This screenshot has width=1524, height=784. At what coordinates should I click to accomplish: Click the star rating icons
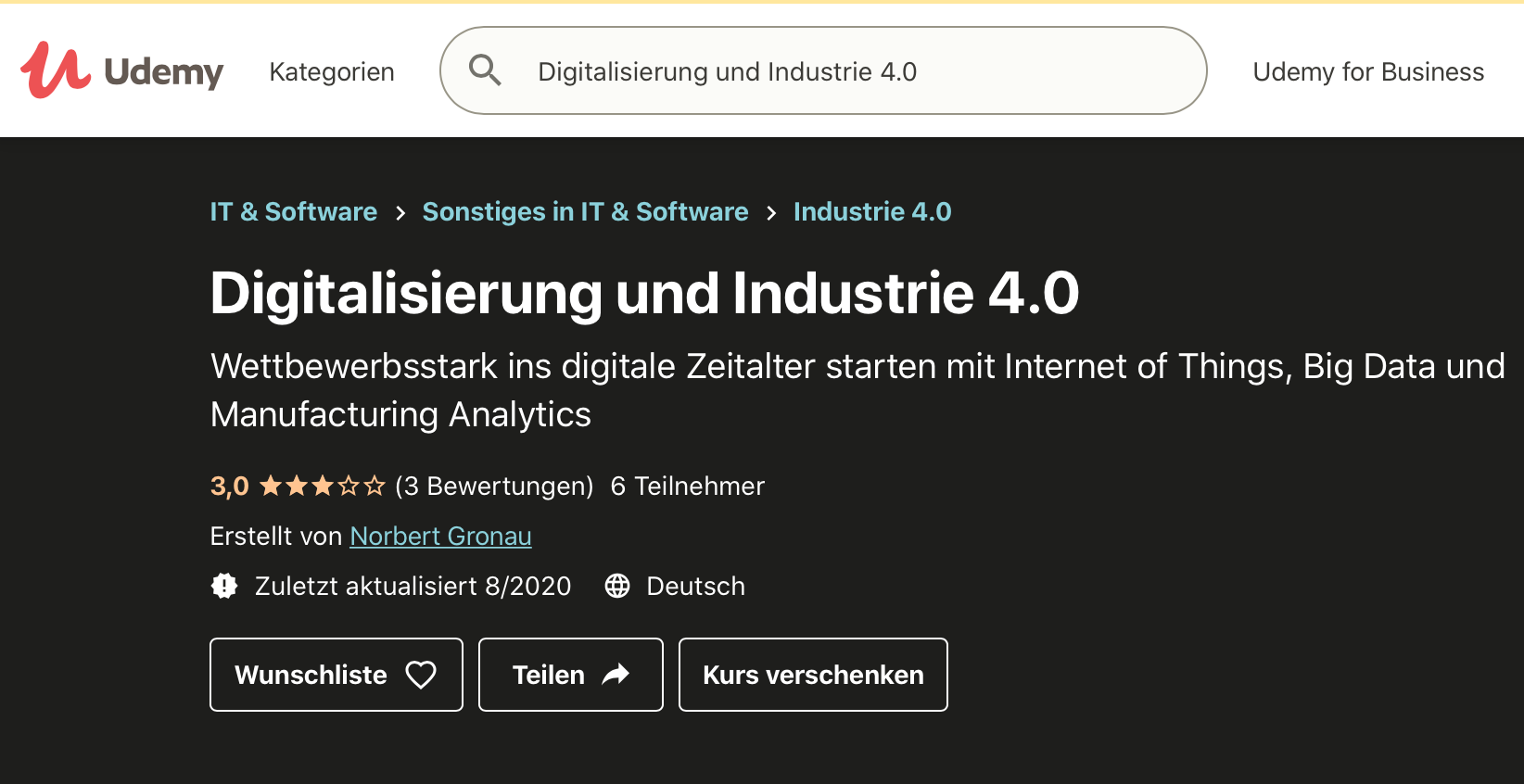coord(322,486)
